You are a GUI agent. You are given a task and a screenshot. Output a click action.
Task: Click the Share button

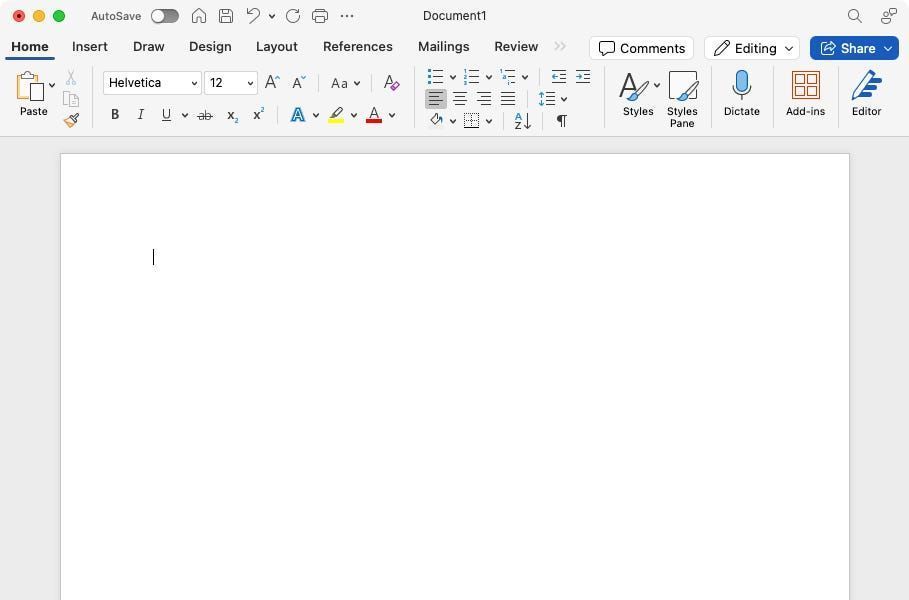(x=854, y=48)
